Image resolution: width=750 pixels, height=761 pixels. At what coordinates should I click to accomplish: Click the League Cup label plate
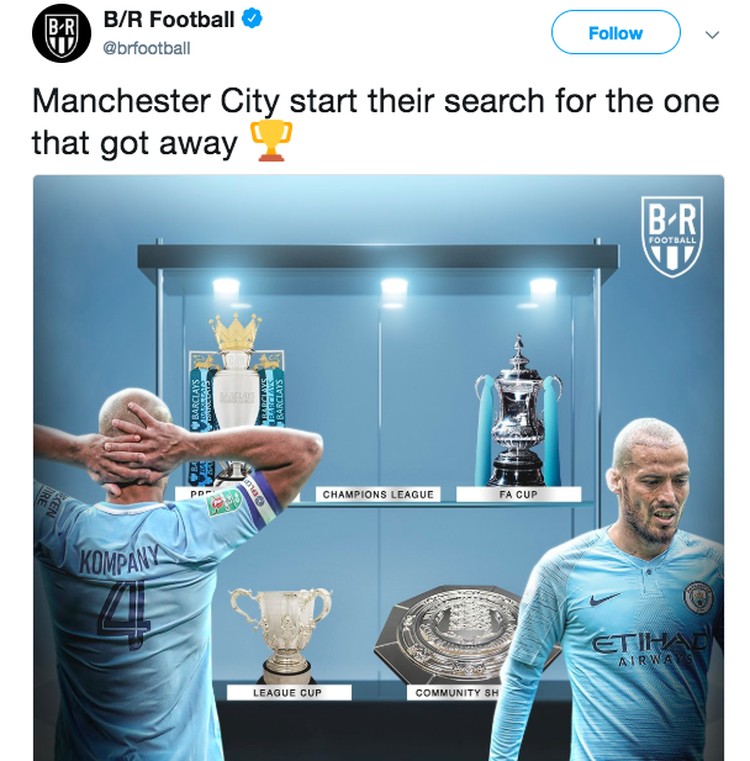click(x=288, y=693)
